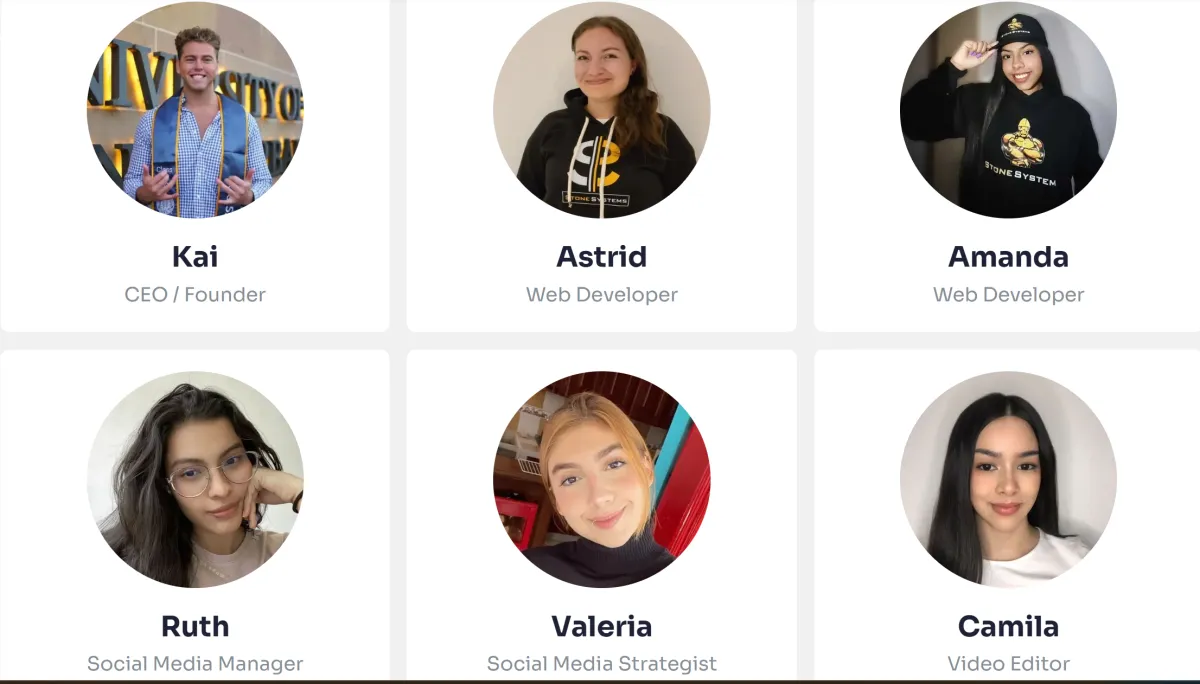Open Astrid's profile picture
The image size is (1200, 684).
(602, 110)
